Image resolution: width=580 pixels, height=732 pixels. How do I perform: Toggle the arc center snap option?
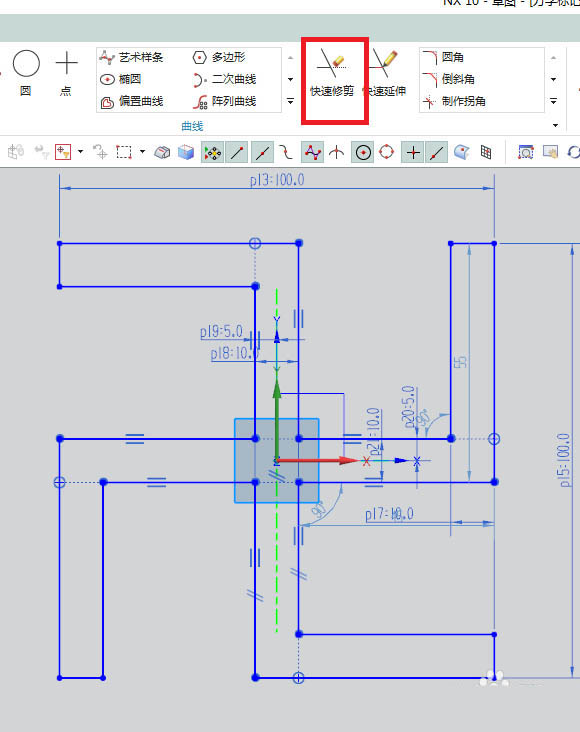363,152
